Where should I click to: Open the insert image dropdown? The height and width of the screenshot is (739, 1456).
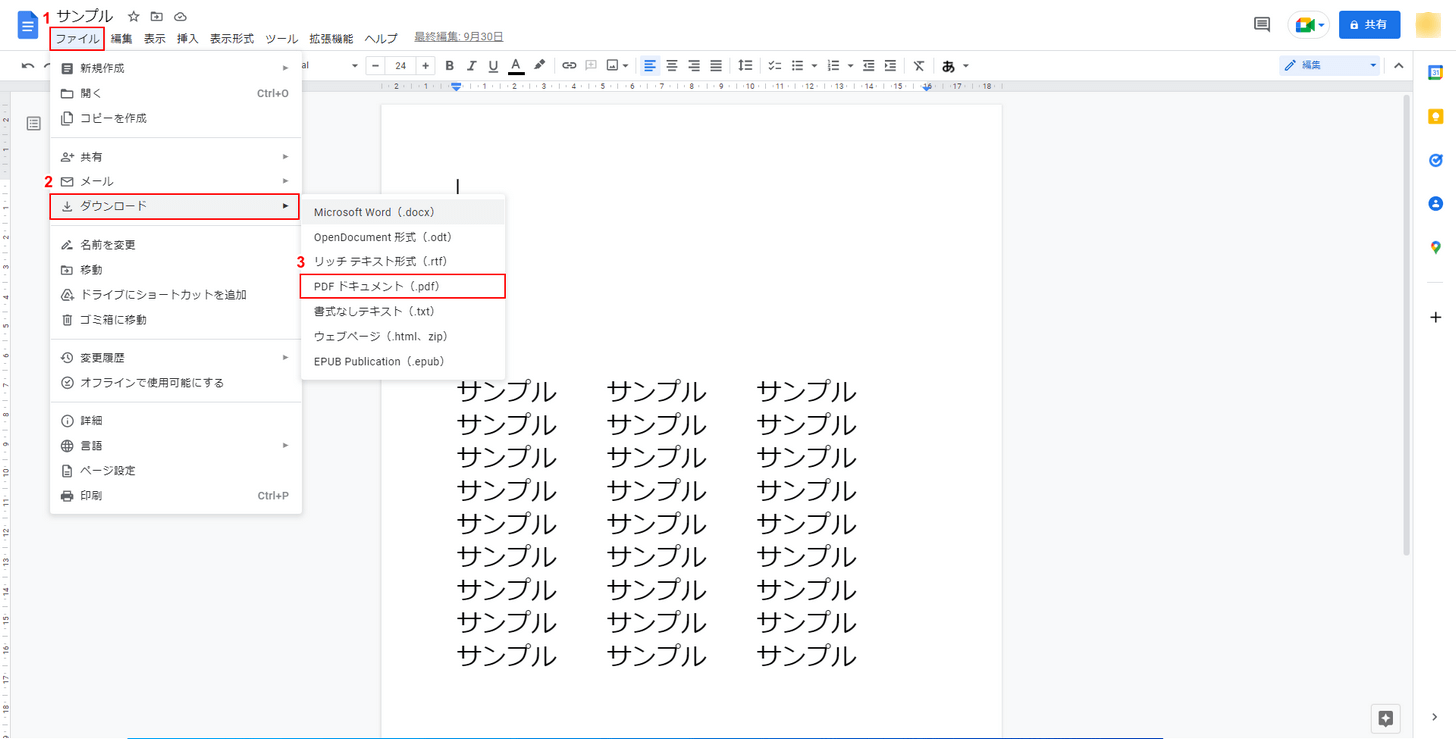[x=618, y=66]
